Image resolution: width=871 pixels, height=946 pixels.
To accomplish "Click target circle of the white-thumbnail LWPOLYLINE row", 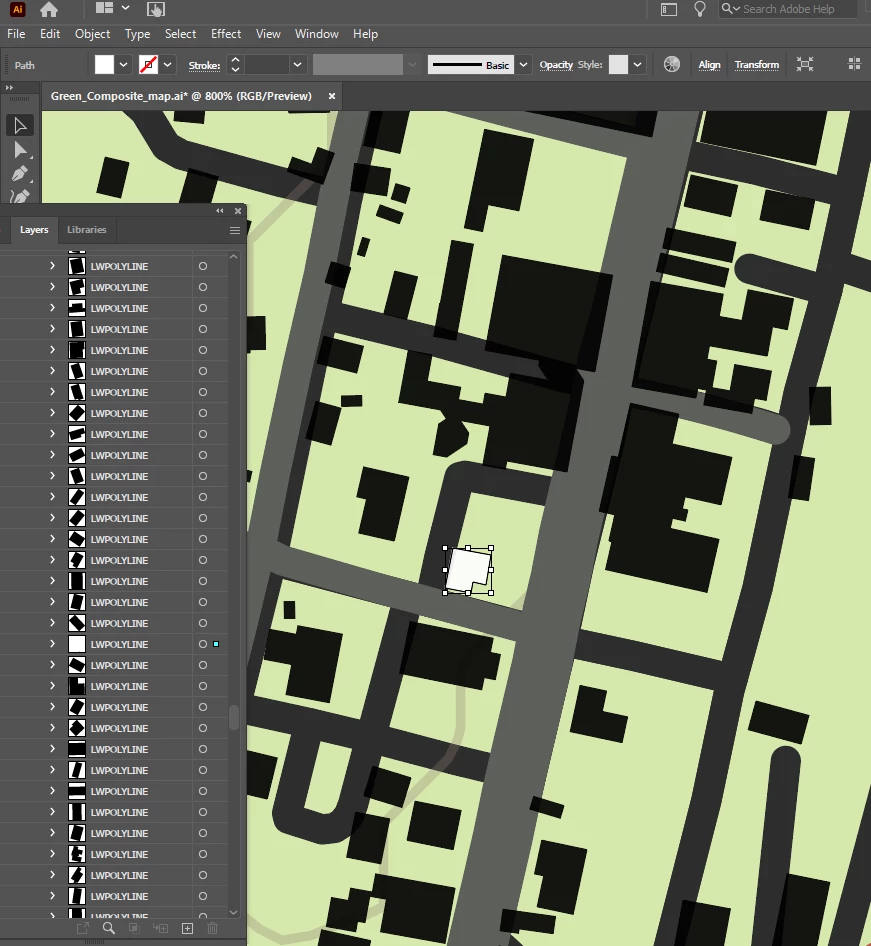I will pyautogui.click(x=203, y=644).
